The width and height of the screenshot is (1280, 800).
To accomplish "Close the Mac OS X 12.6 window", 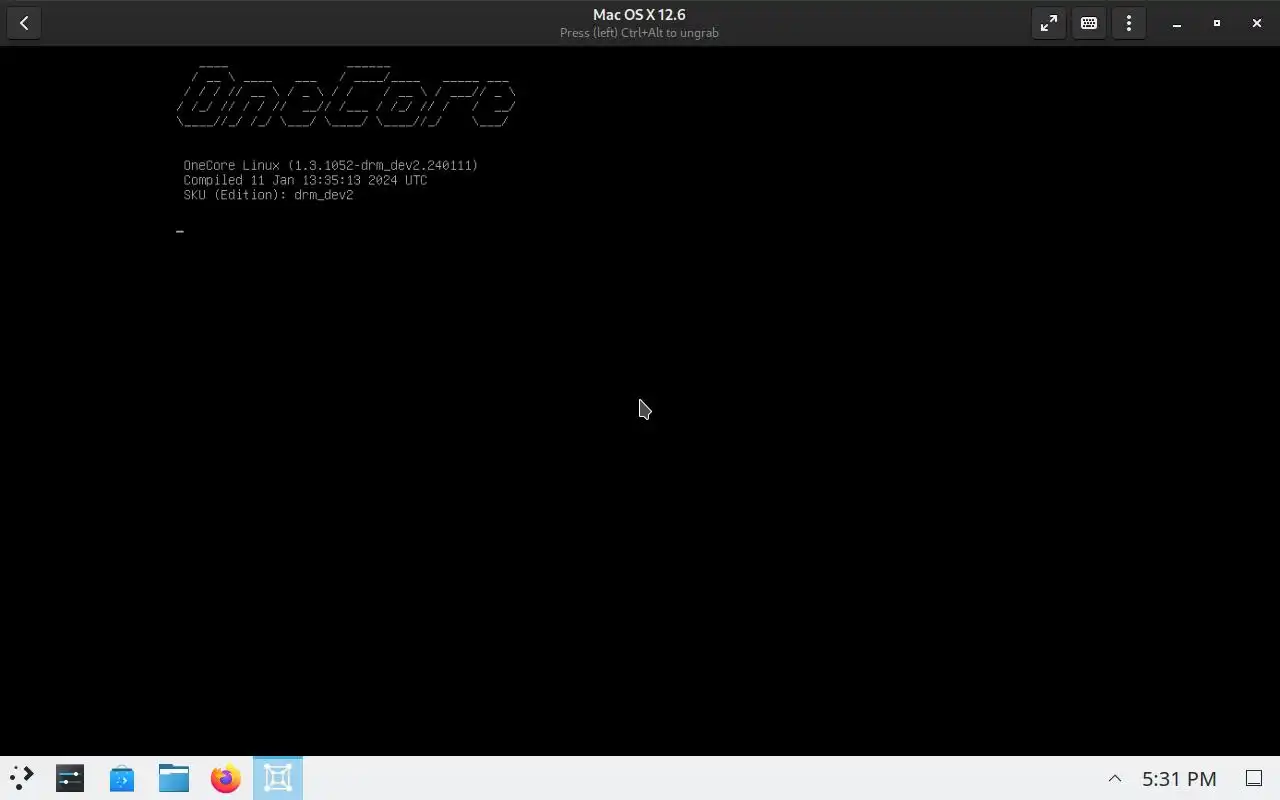I will pyautogui.click(x=1257, y=23).
